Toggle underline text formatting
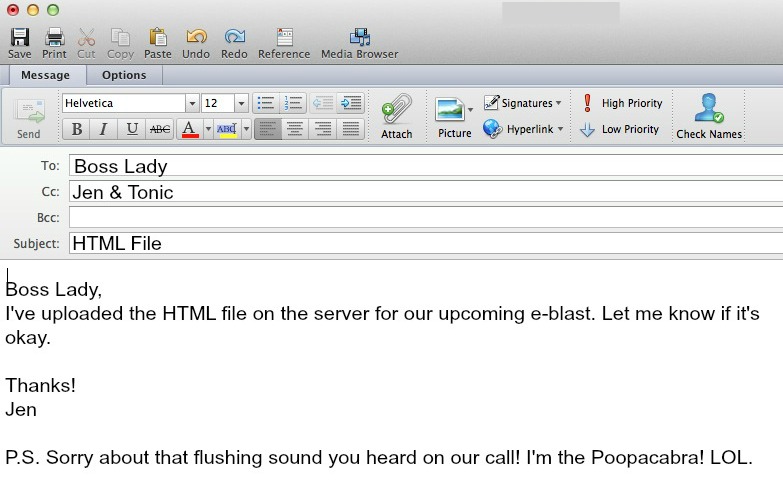783x497 pixels. (x=131, y=129)
